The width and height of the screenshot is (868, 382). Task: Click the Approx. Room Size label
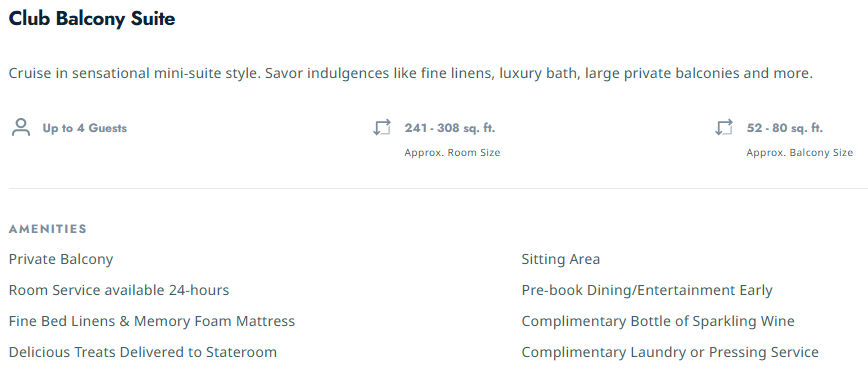[x=452, y=153]
